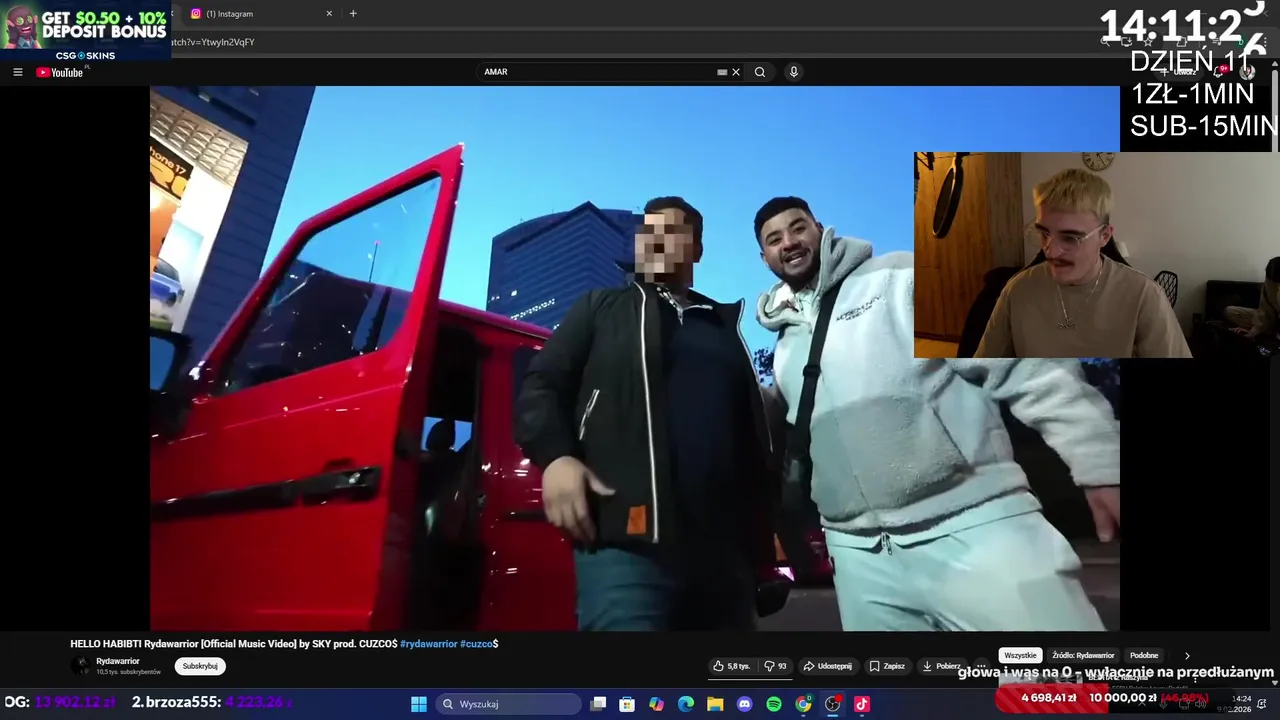Screen dimensions: 1280x720
Task: Open Task View on the taskbar
Action: [598, 704]
